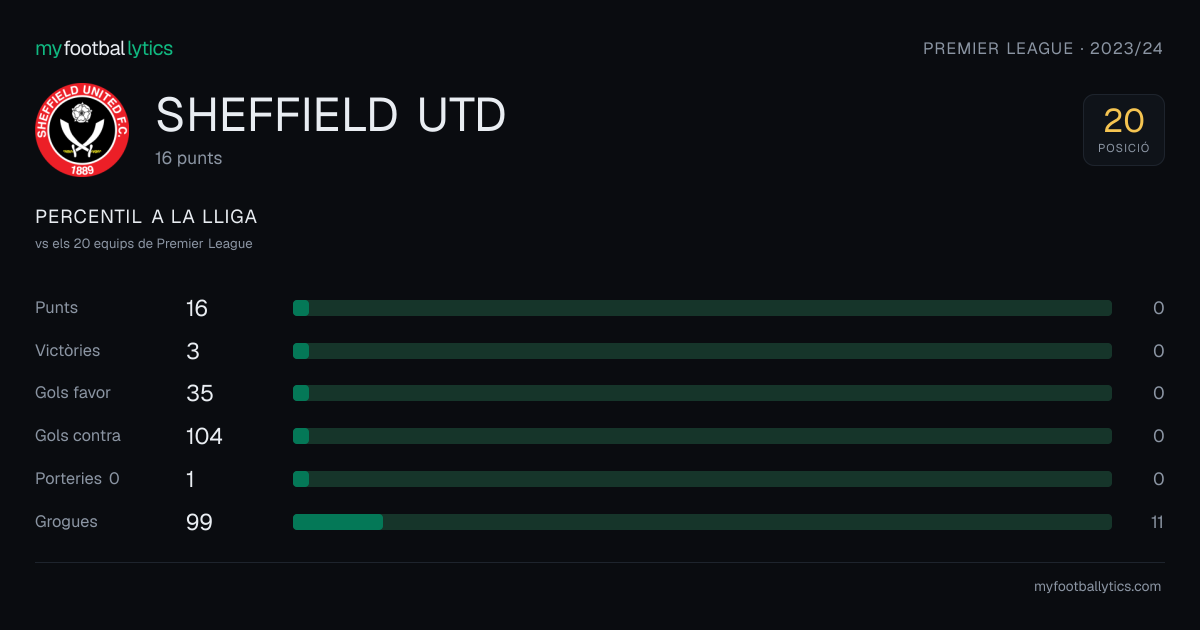Click the 16 punts subtitle

(189, 158)
